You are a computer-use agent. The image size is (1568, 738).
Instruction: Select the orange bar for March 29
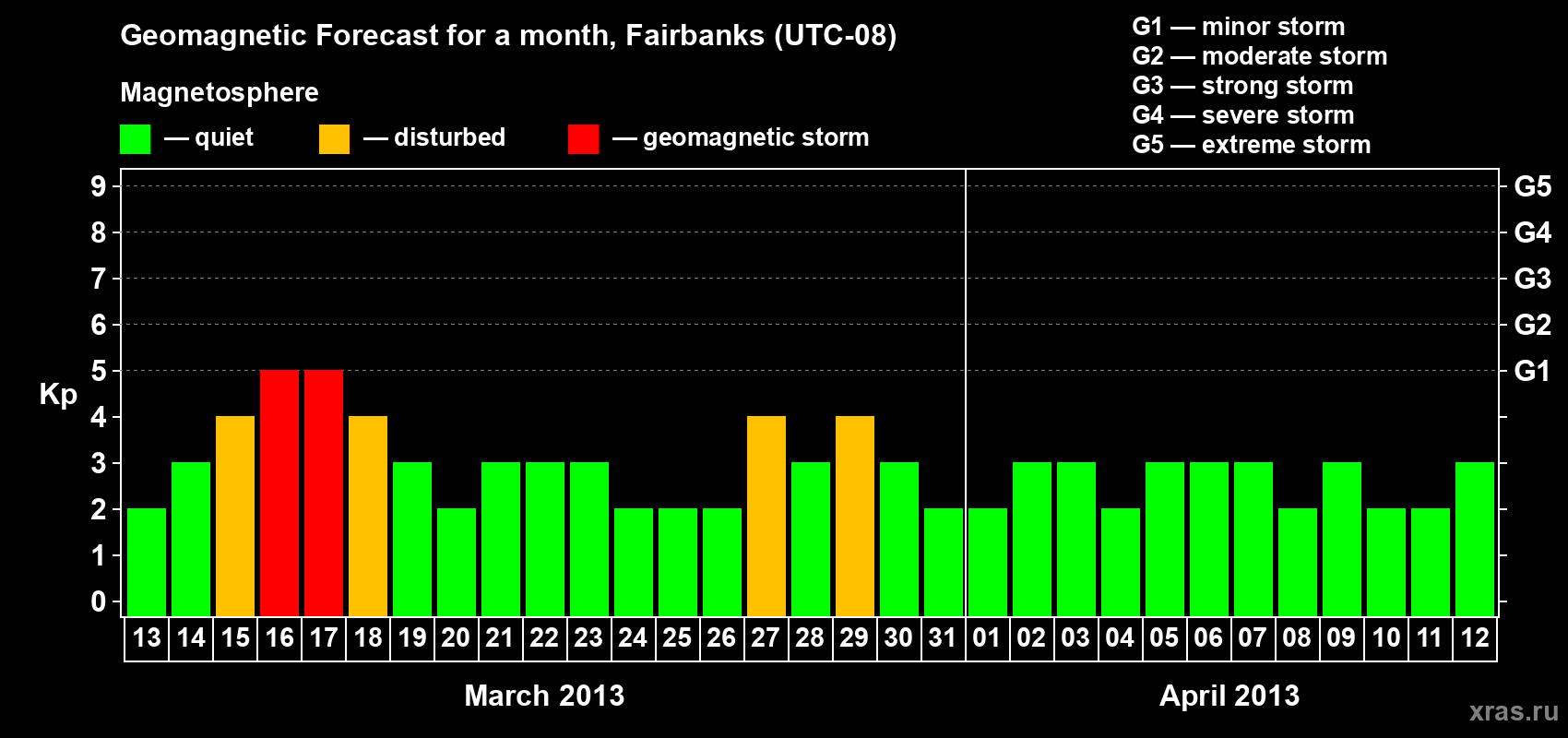[855, 517]
